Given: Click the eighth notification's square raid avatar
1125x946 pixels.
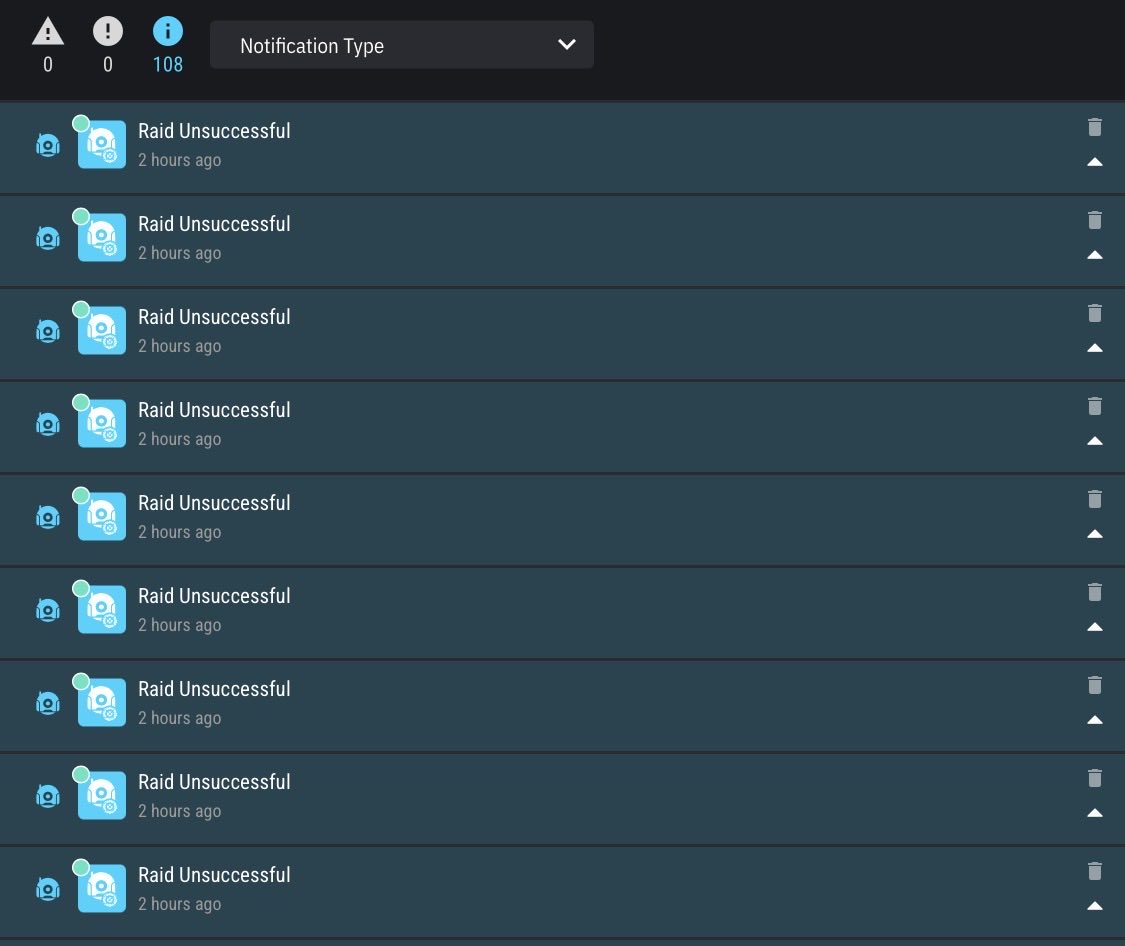Looking at the screenshot, I should pos(102,795).
